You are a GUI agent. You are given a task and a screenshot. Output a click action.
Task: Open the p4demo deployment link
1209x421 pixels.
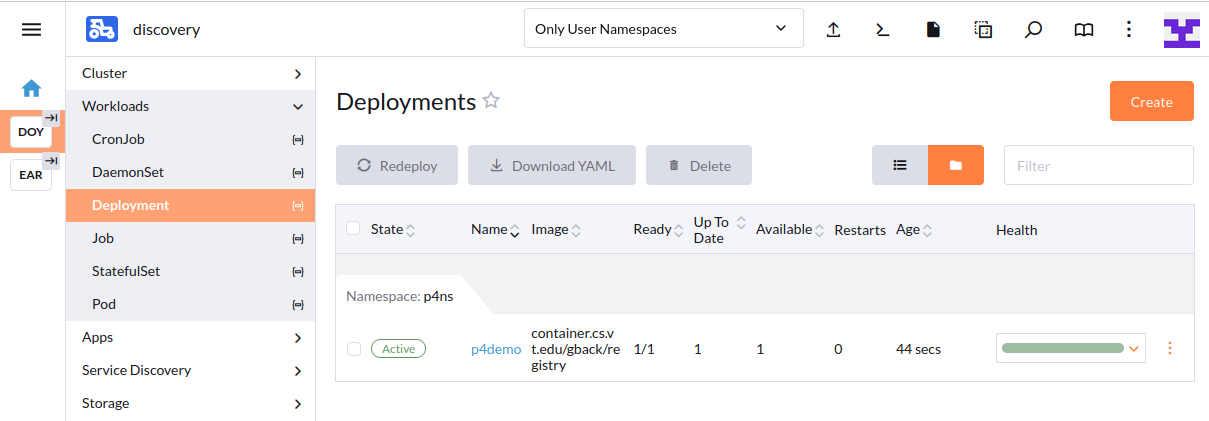496,349
